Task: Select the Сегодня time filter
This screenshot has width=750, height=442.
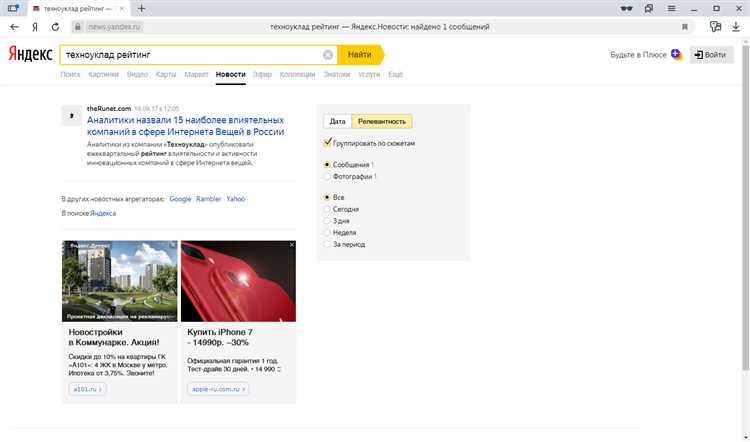Action: (327, 209)
